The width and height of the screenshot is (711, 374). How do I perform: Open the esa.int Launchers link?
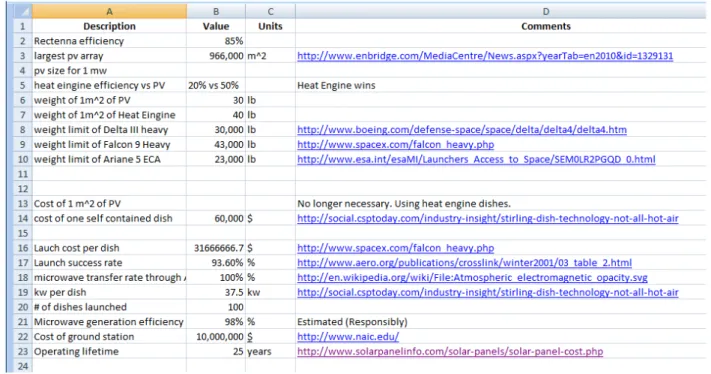(476, 159)
